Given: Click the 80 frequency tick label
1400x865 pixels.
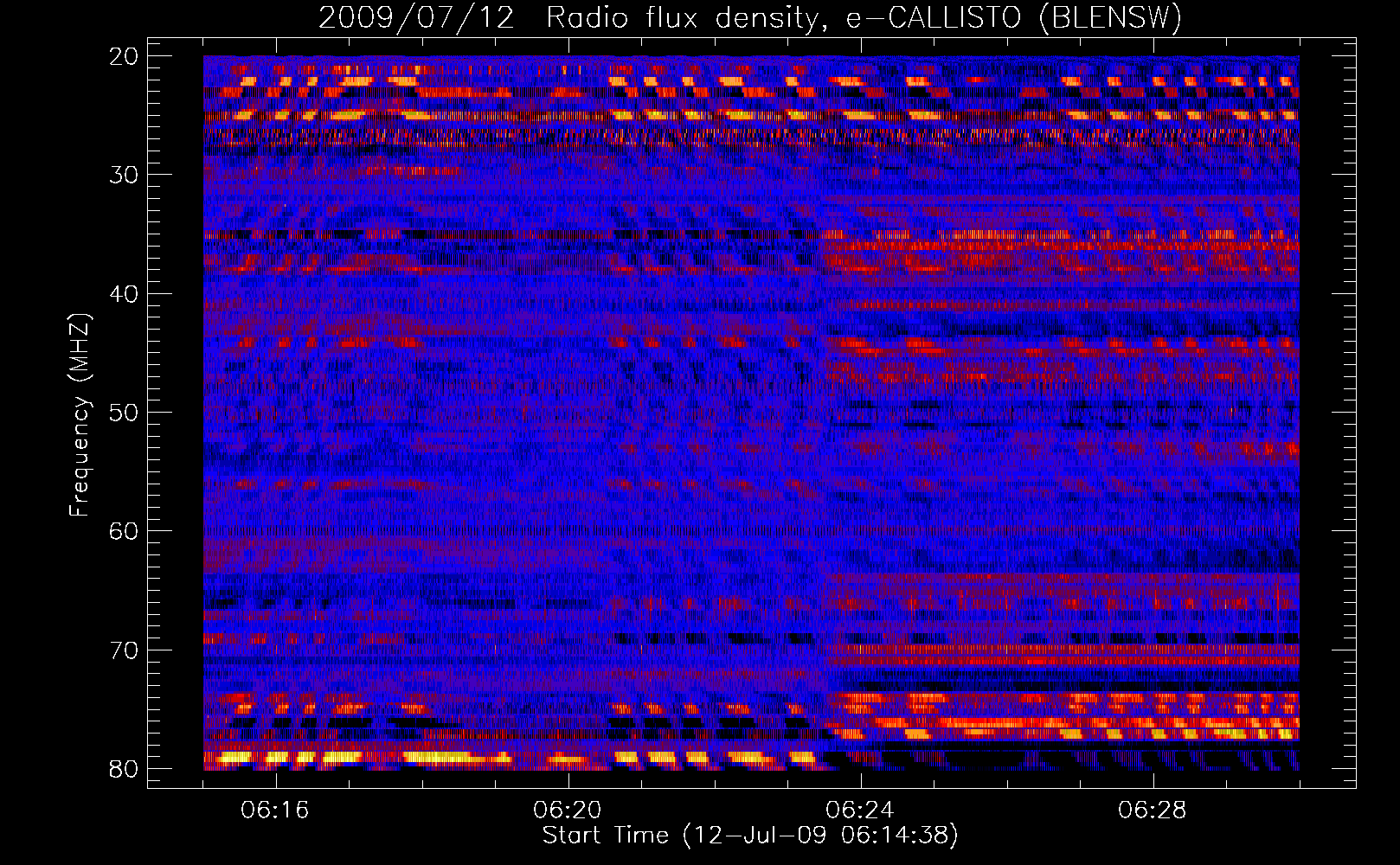Looking at the screenshot, I should point(125,769).
